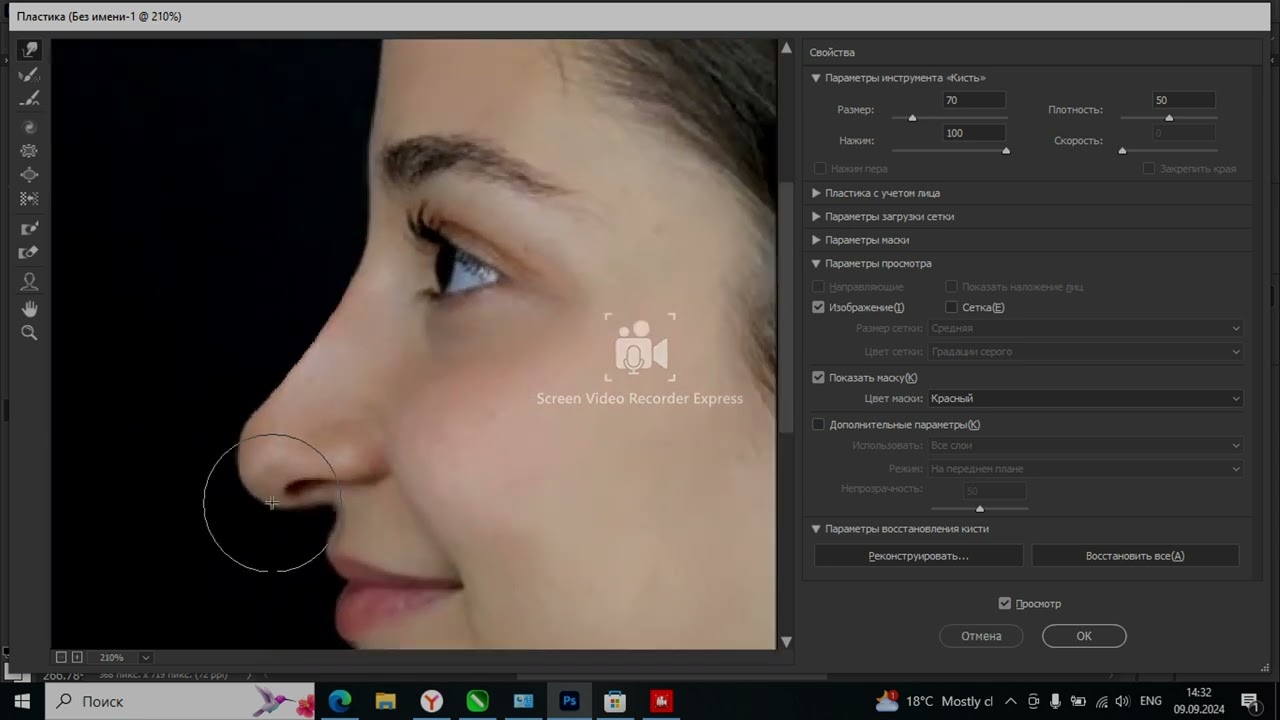Click the Плотность density slider handle
Image resolution: width=1280 pixels, height=720 pixels.
coord(1169,118)
